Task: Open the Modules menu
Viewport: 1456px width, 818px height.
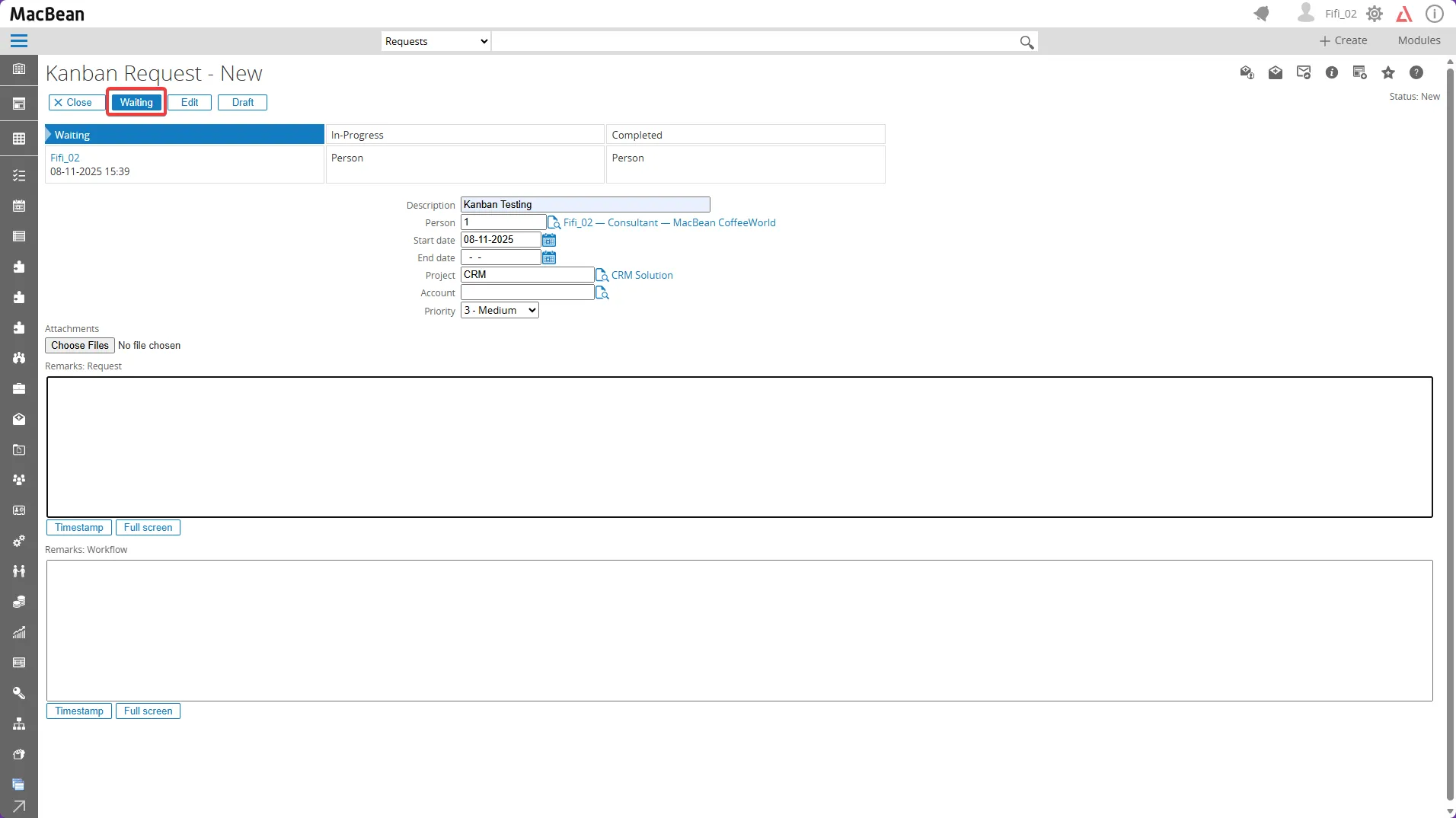Action: click(1419, 40)
